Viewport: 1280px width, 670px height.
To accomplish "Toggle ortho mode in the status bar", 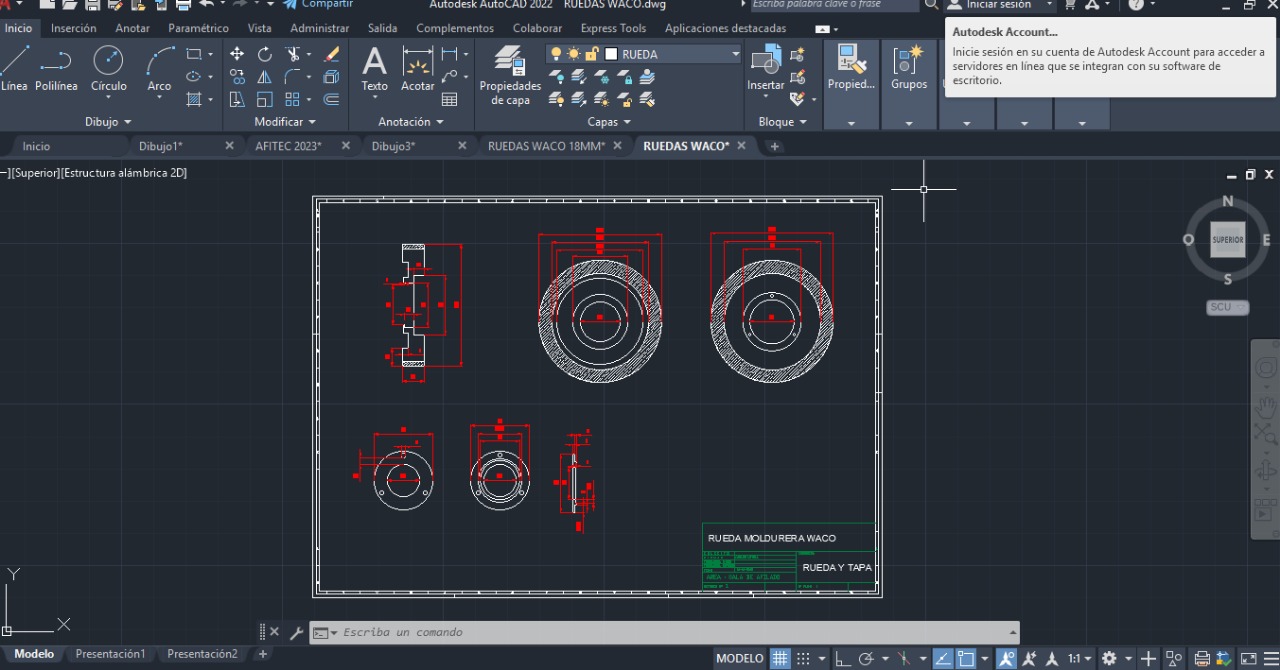I will pos(842,658).
